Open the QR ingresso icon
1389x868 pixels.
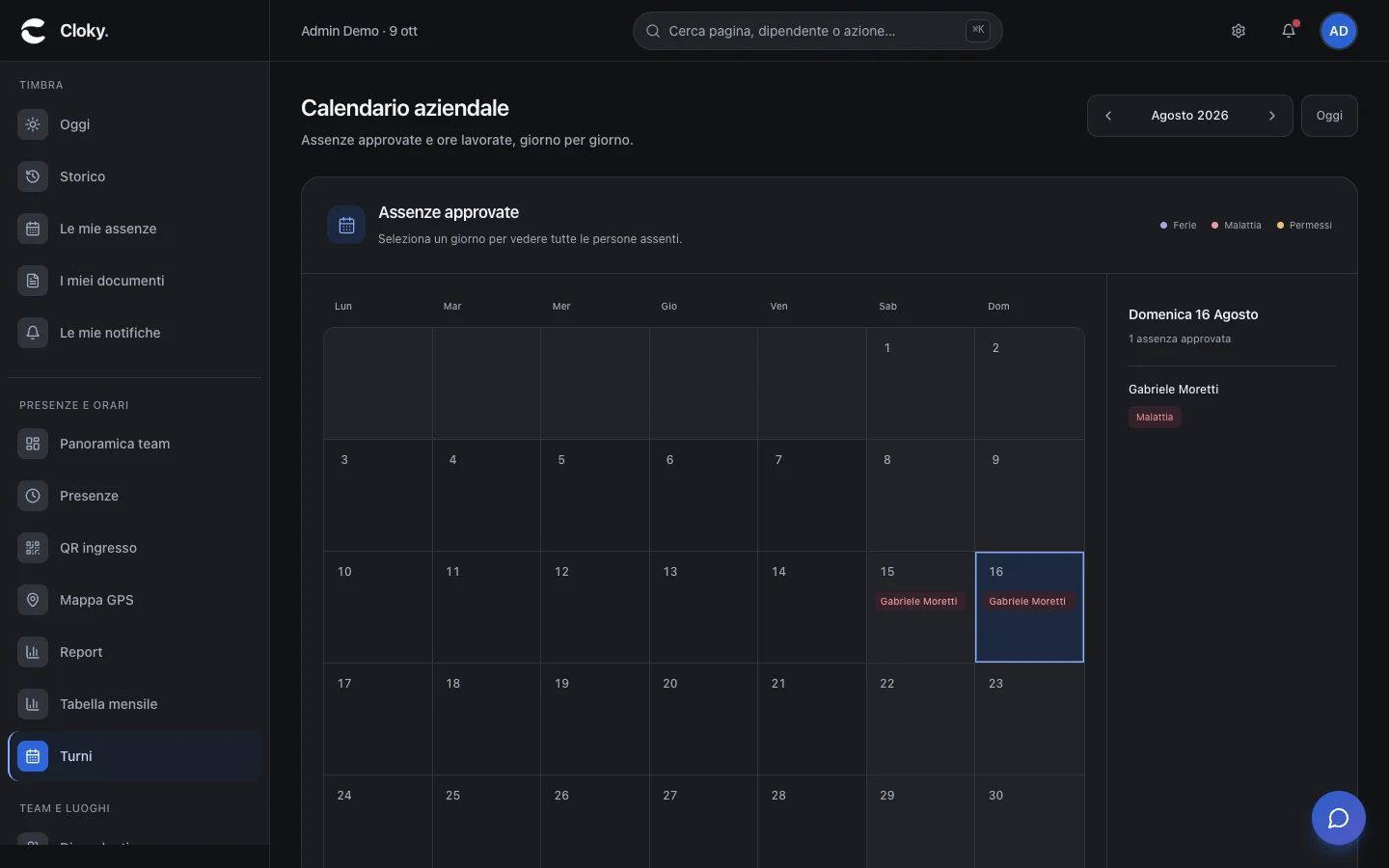pyautogui.click(x=33, y=548)
